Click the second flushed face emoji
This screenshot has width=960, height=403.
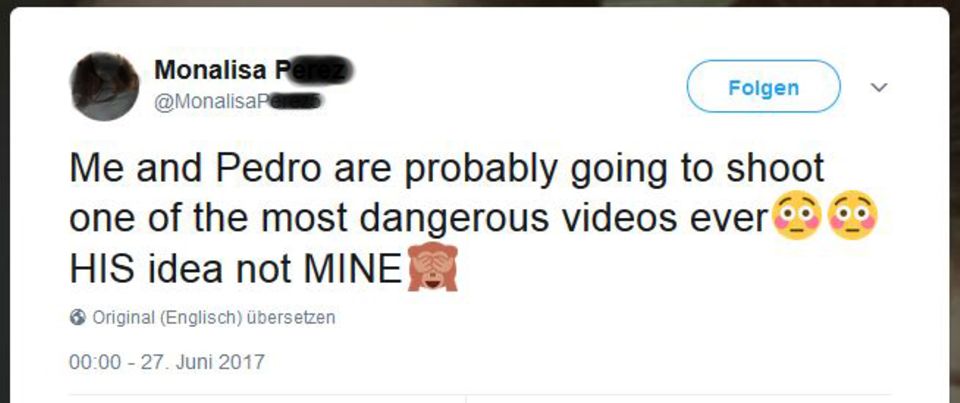pos(852,216)
